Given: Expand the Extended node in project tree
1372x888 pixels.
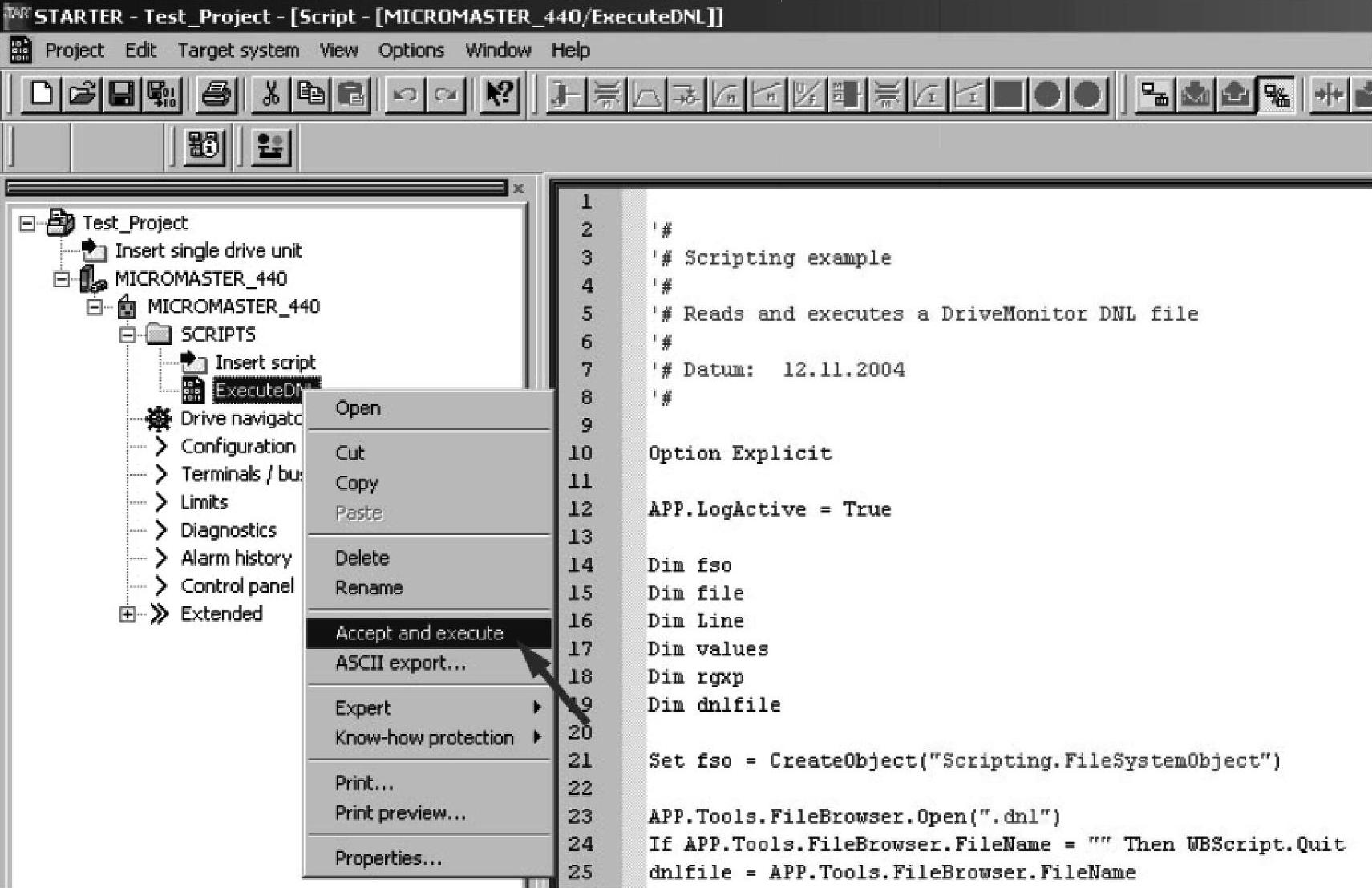Looking at the screenshot, I should tap(127, 614).
